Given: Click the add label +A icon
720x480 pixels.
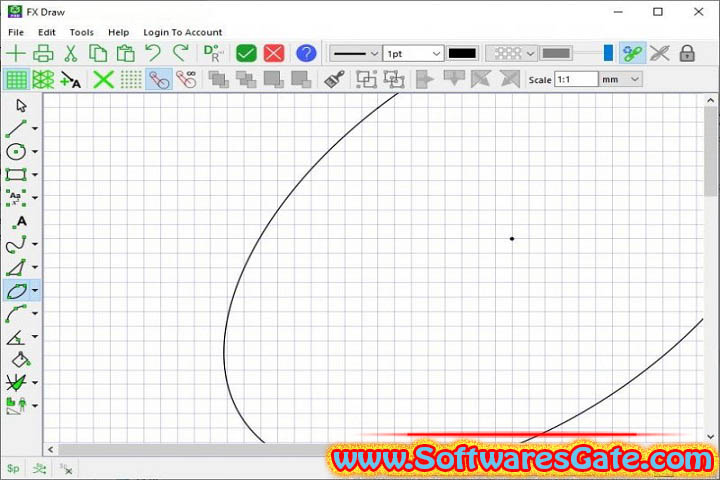Looking at the screenshot, I should [71, 79].
